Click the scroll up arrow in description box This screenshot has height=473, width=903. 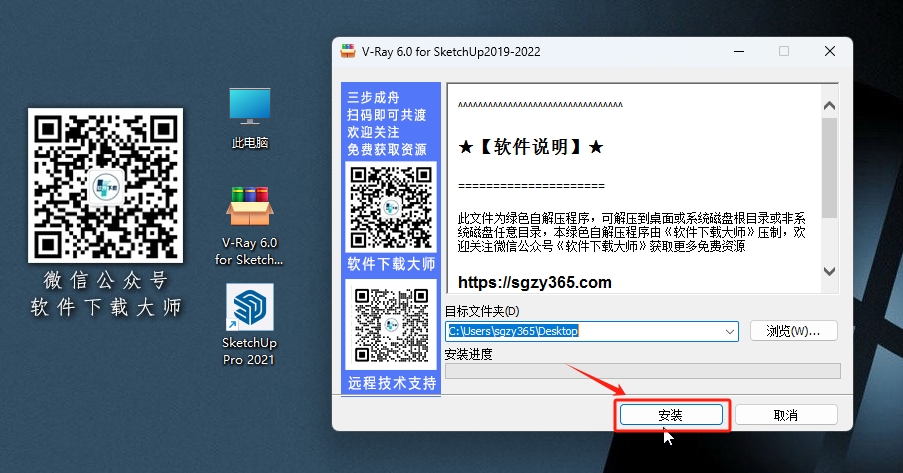click(x=829, y=105)
